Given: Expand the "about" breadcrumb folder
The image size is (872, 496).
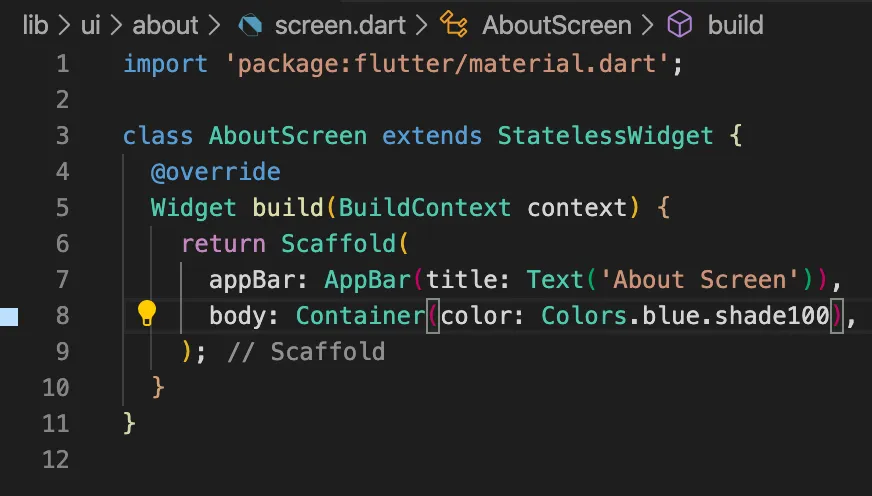Looking at the screenshot, I should (x=165, y=25).
